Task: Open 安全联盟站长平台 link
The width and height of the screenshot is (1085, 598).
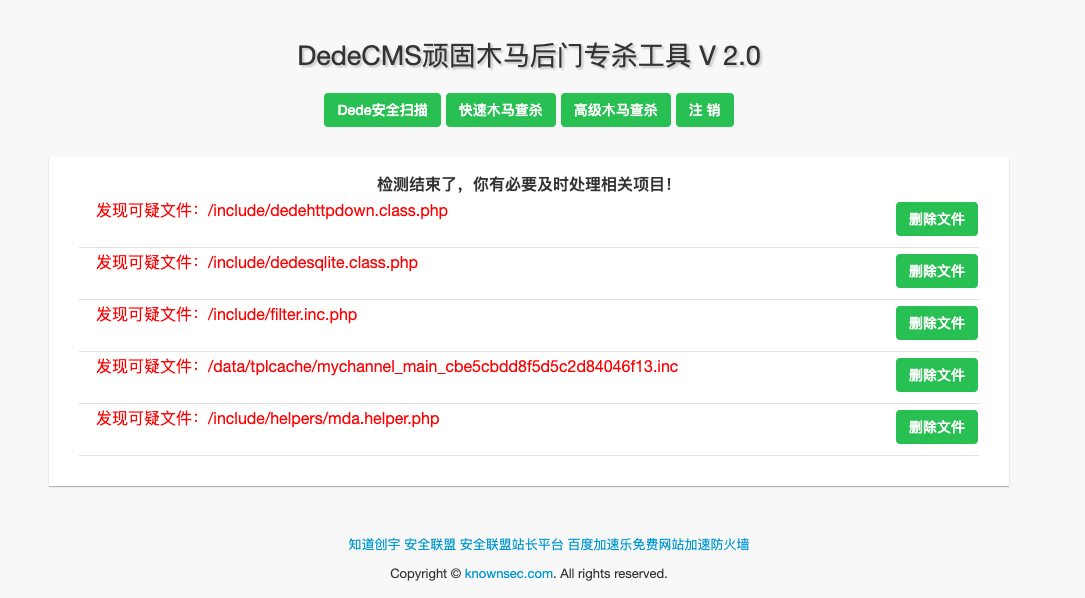Action: click(511, 545)
